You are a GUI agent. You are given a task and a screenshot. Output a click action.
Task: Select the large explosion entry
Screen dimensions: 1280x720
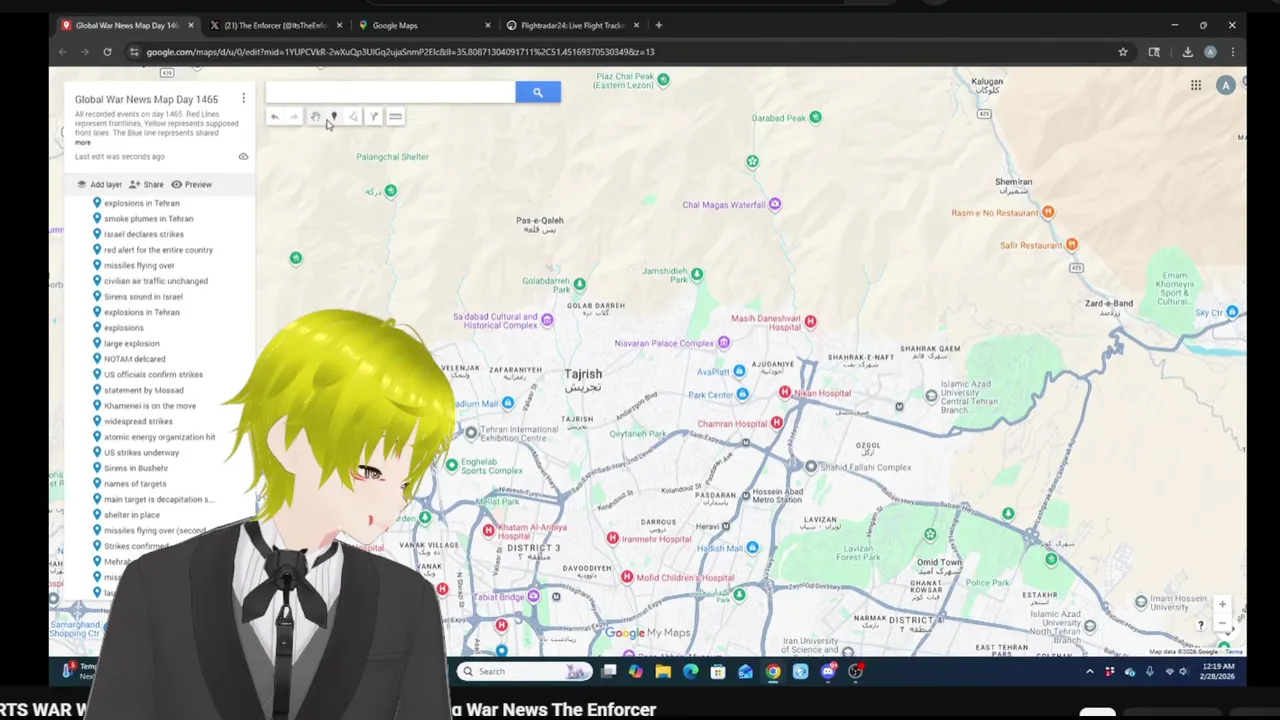click(131, 343)
